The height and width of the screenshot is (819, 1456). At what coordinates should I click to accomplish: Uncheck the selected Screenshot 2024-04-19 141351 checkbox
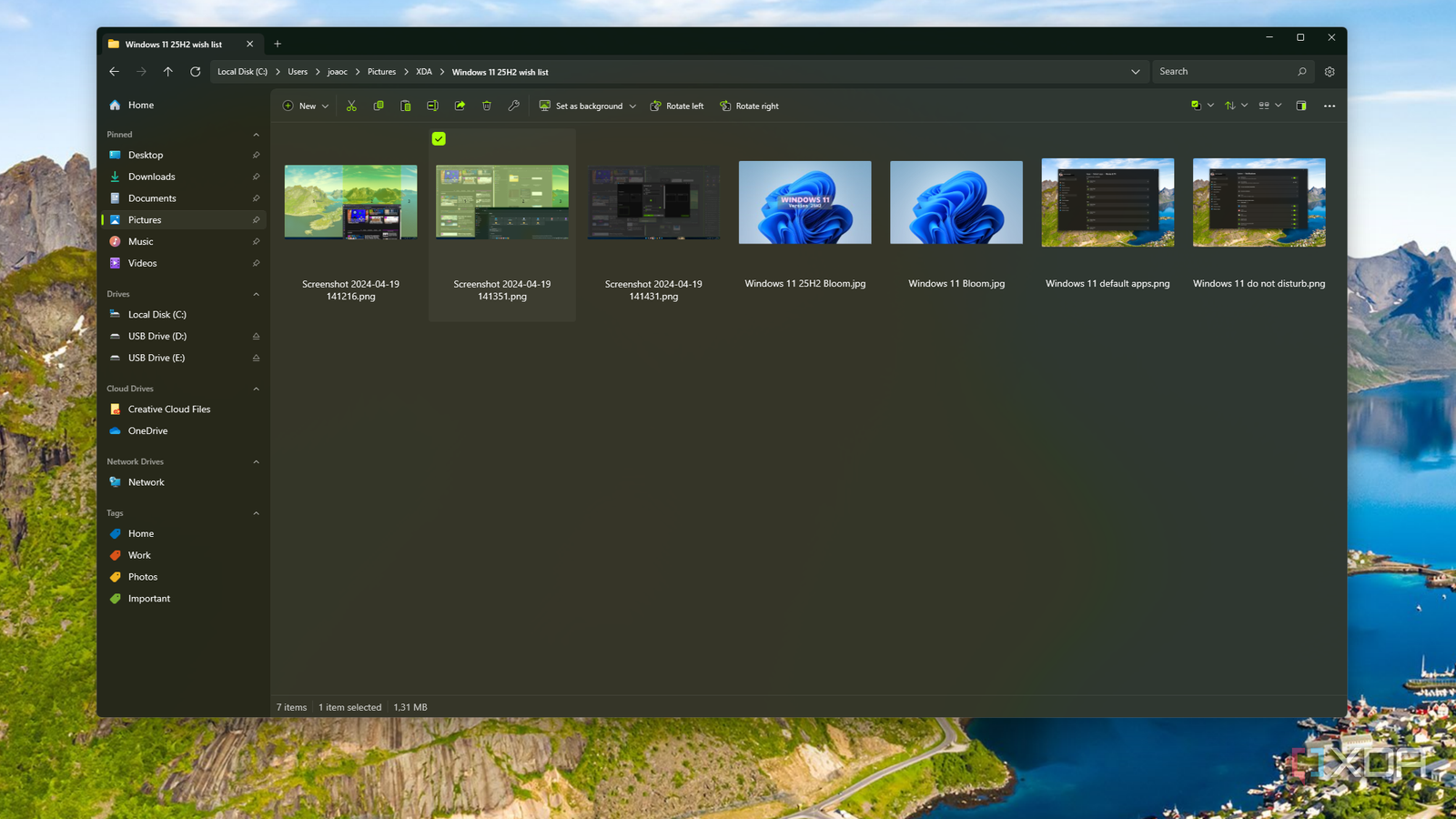pyautogui.click(x=440, y=139)
